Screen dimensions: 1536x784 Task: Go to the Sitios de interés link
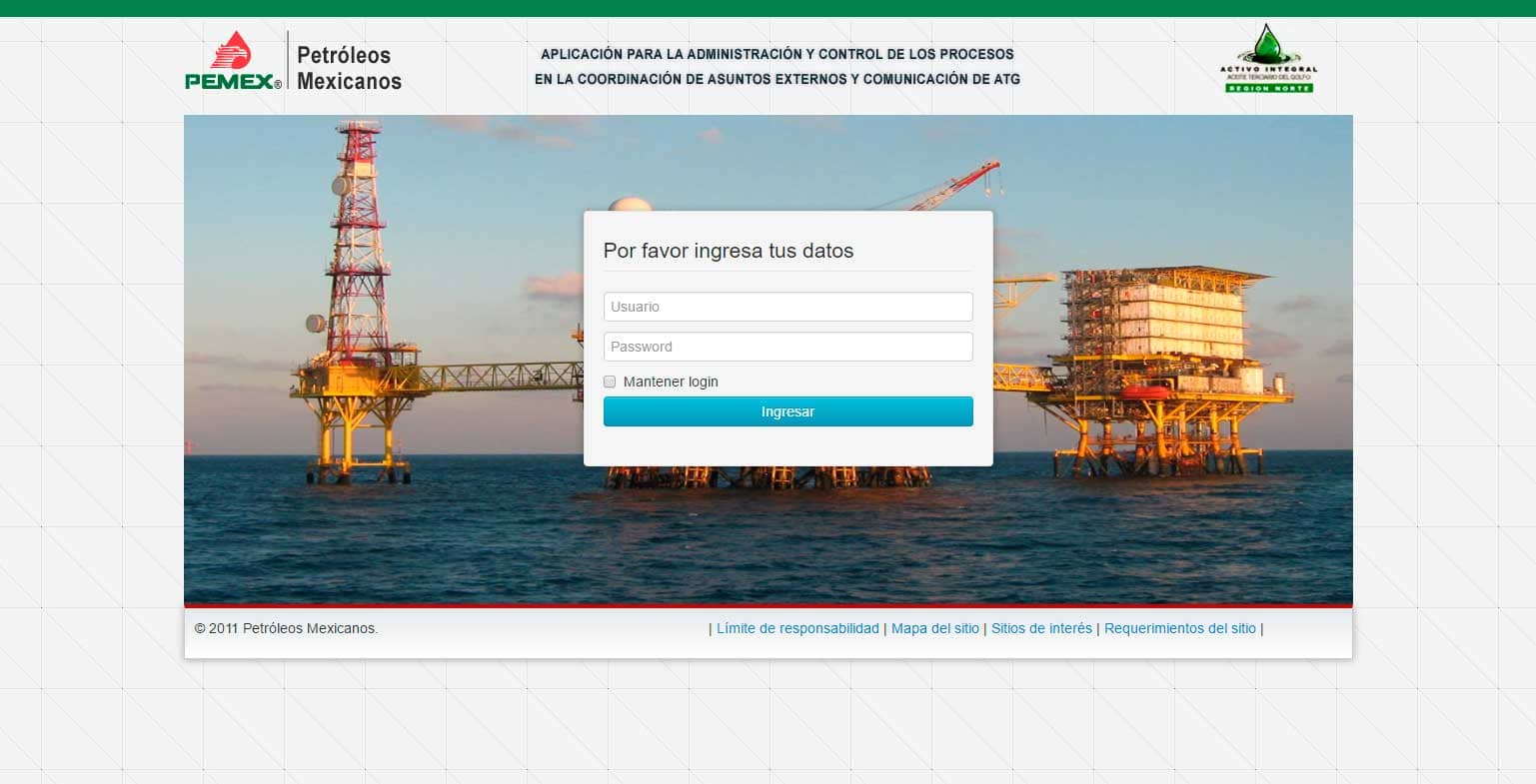[1041, 628]
